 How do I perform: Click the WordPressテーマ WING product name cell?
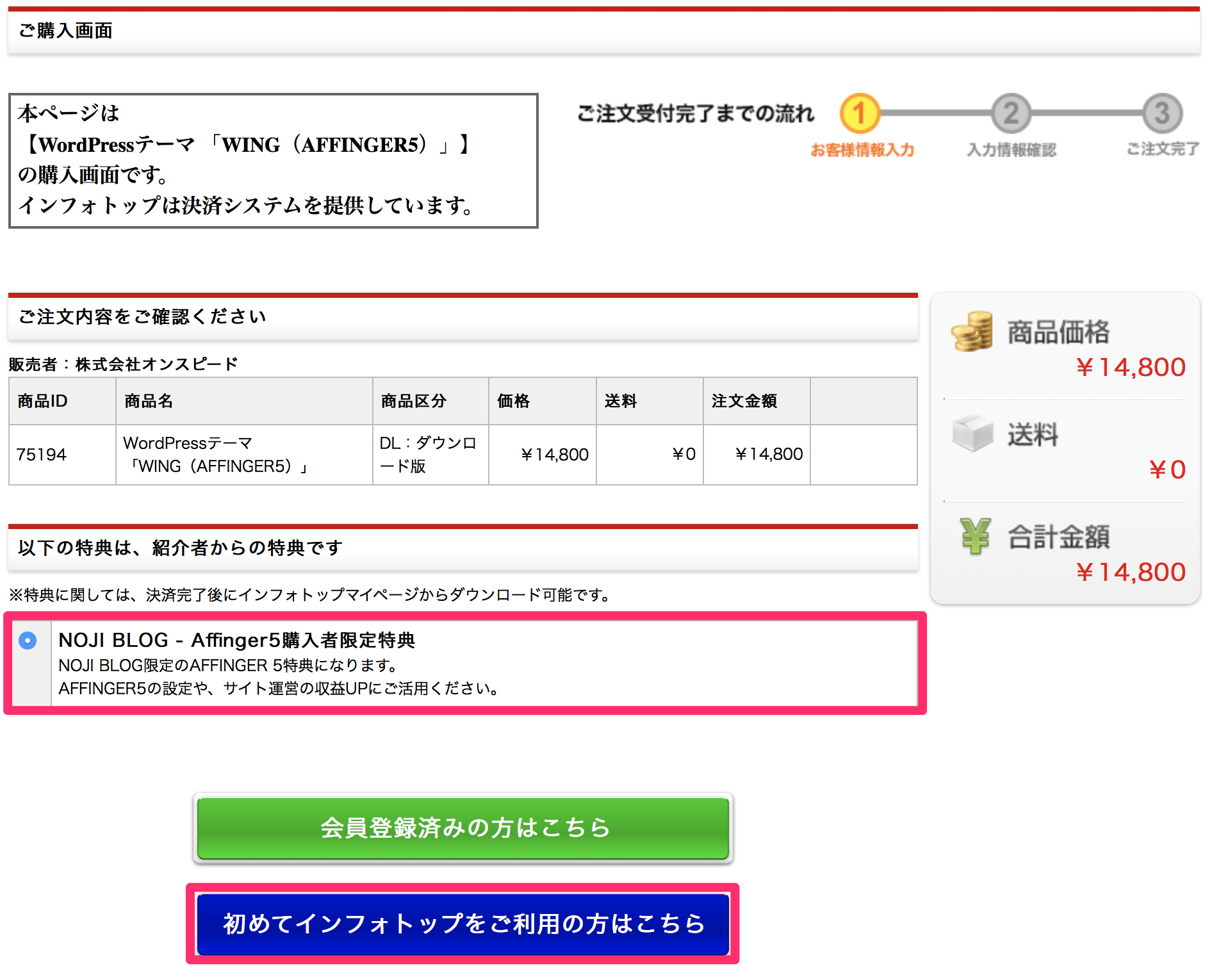click(x=215, y=455)
